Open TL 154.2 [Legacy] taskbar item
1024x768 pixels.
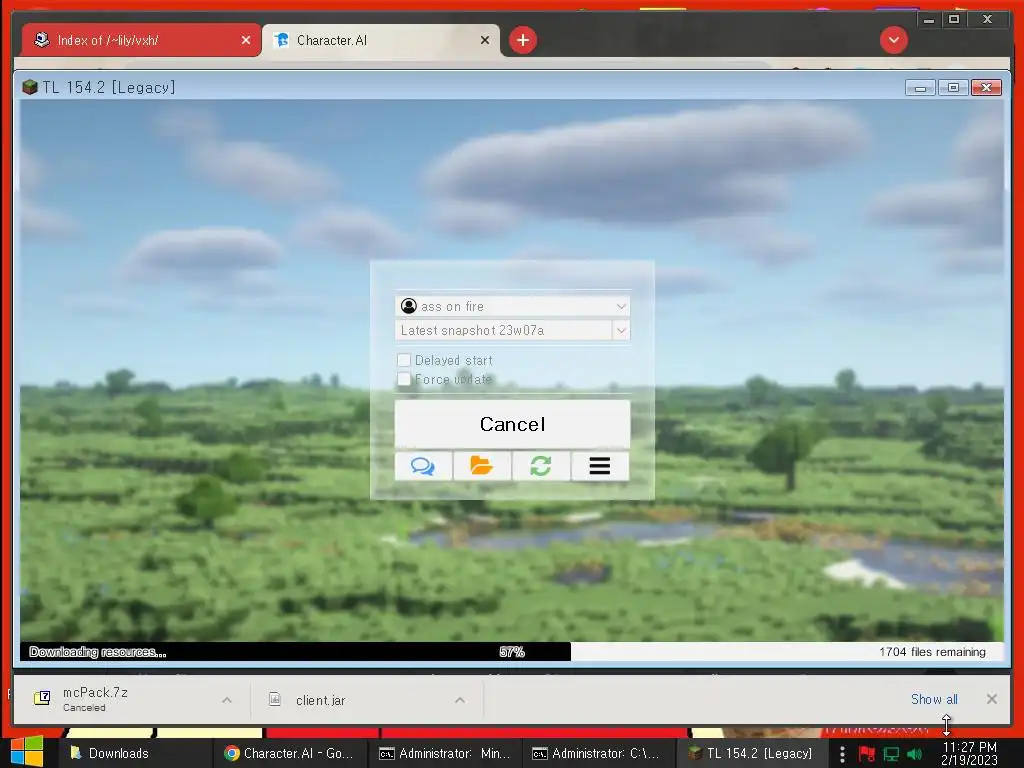click(752, 753)
